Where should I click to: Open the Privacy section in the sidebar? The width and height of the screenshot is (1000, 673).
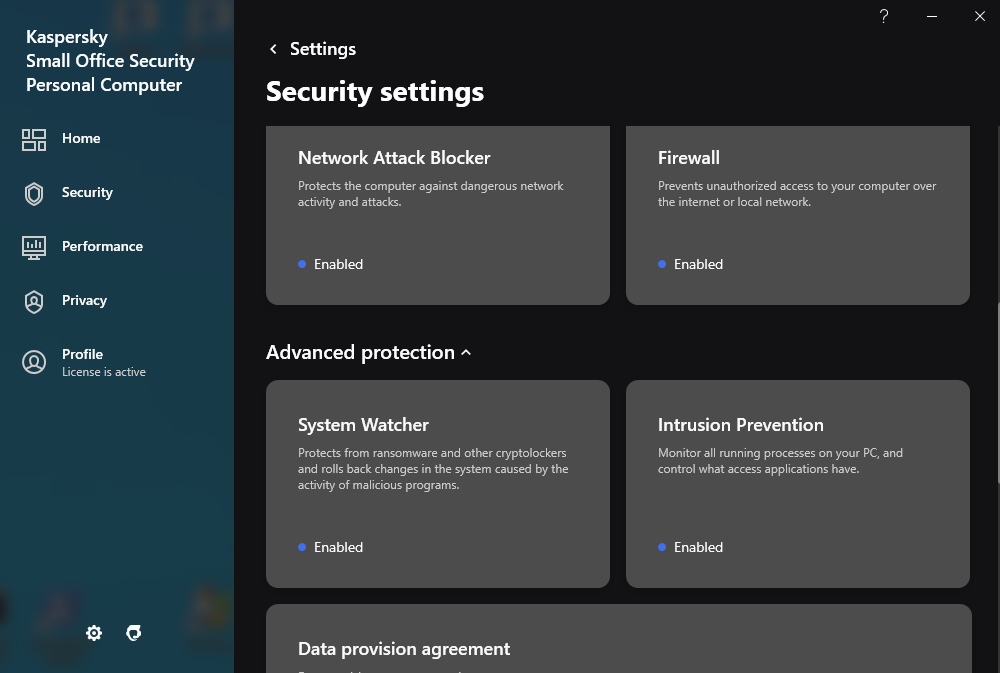pyautogui.click(x=33, y=301)
